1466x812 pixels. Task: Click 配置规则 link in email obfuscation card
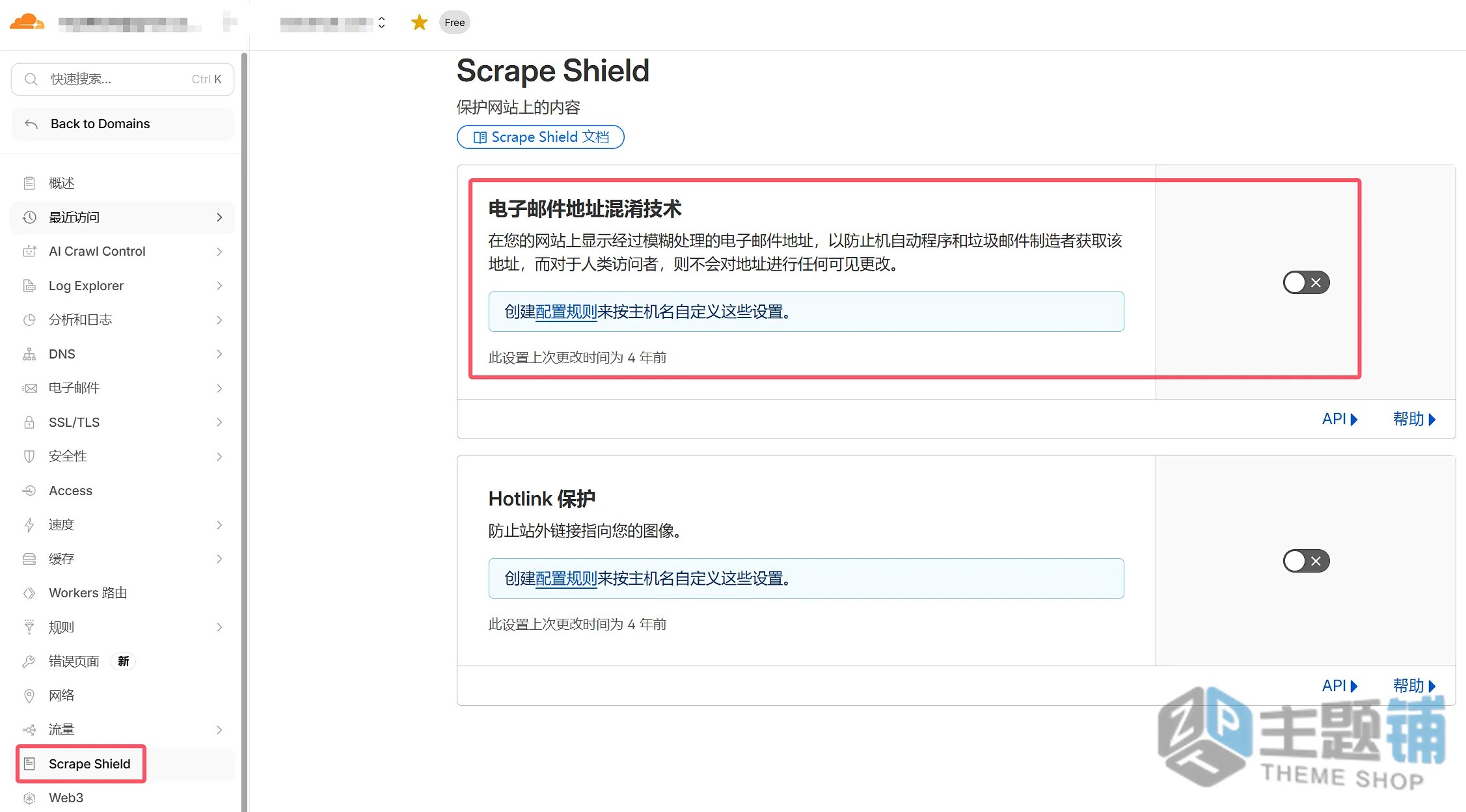click(x=566, y=312)
